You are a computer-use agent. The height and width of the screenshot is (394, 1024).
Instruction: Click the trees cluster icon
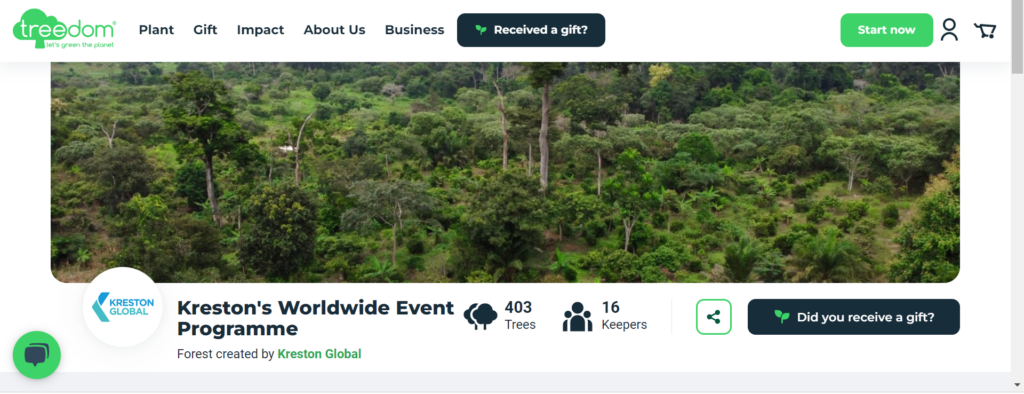pos(481,316)
